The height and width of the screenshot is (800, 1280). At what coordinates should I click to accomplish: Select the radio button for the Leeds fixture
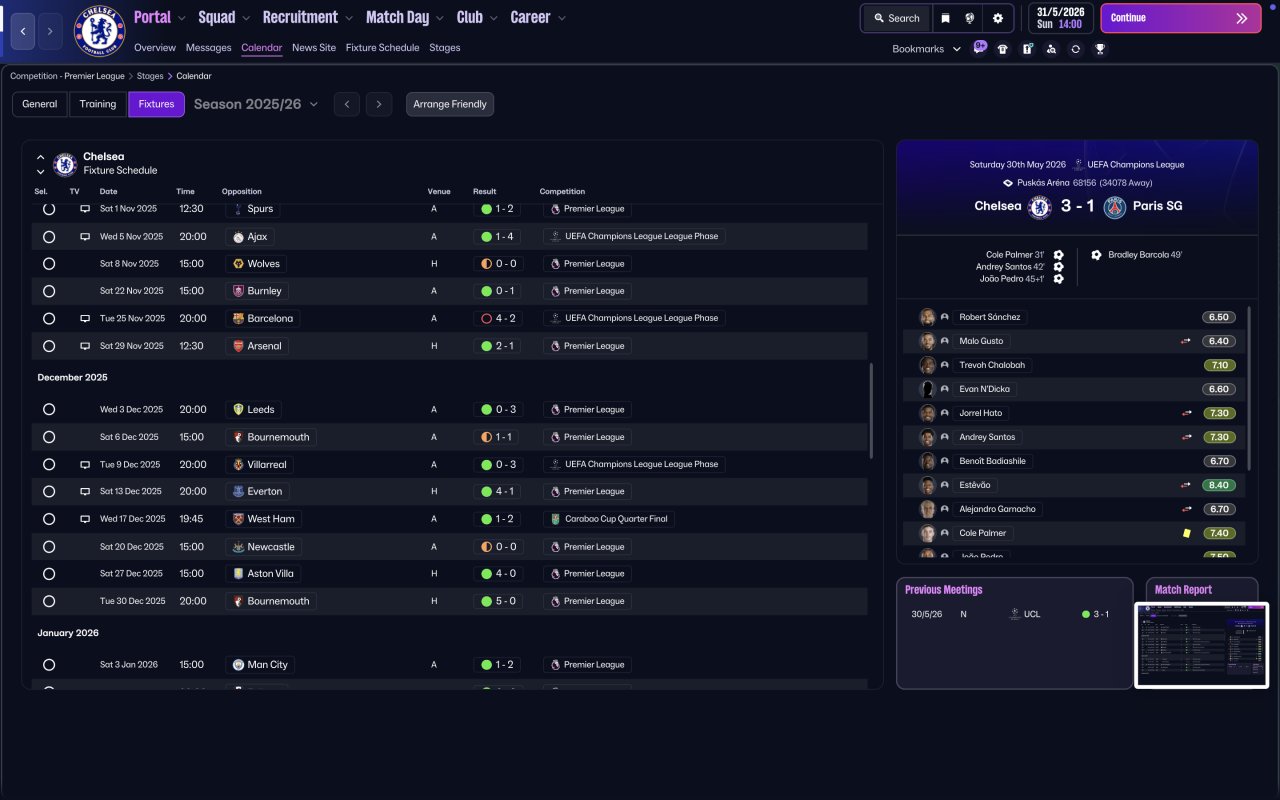coord(49,409)
